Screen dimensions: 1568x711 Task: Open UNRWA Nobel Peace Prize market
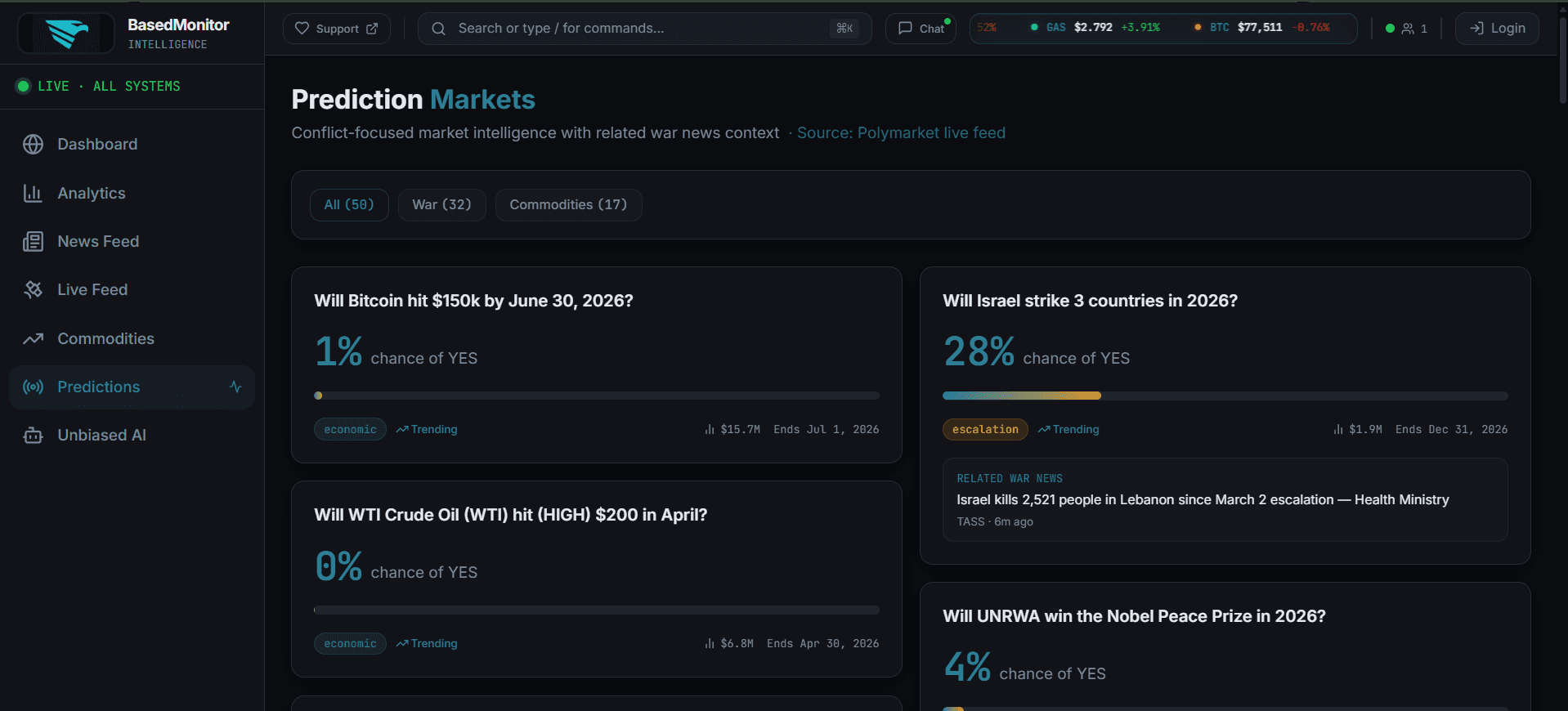1134,616
